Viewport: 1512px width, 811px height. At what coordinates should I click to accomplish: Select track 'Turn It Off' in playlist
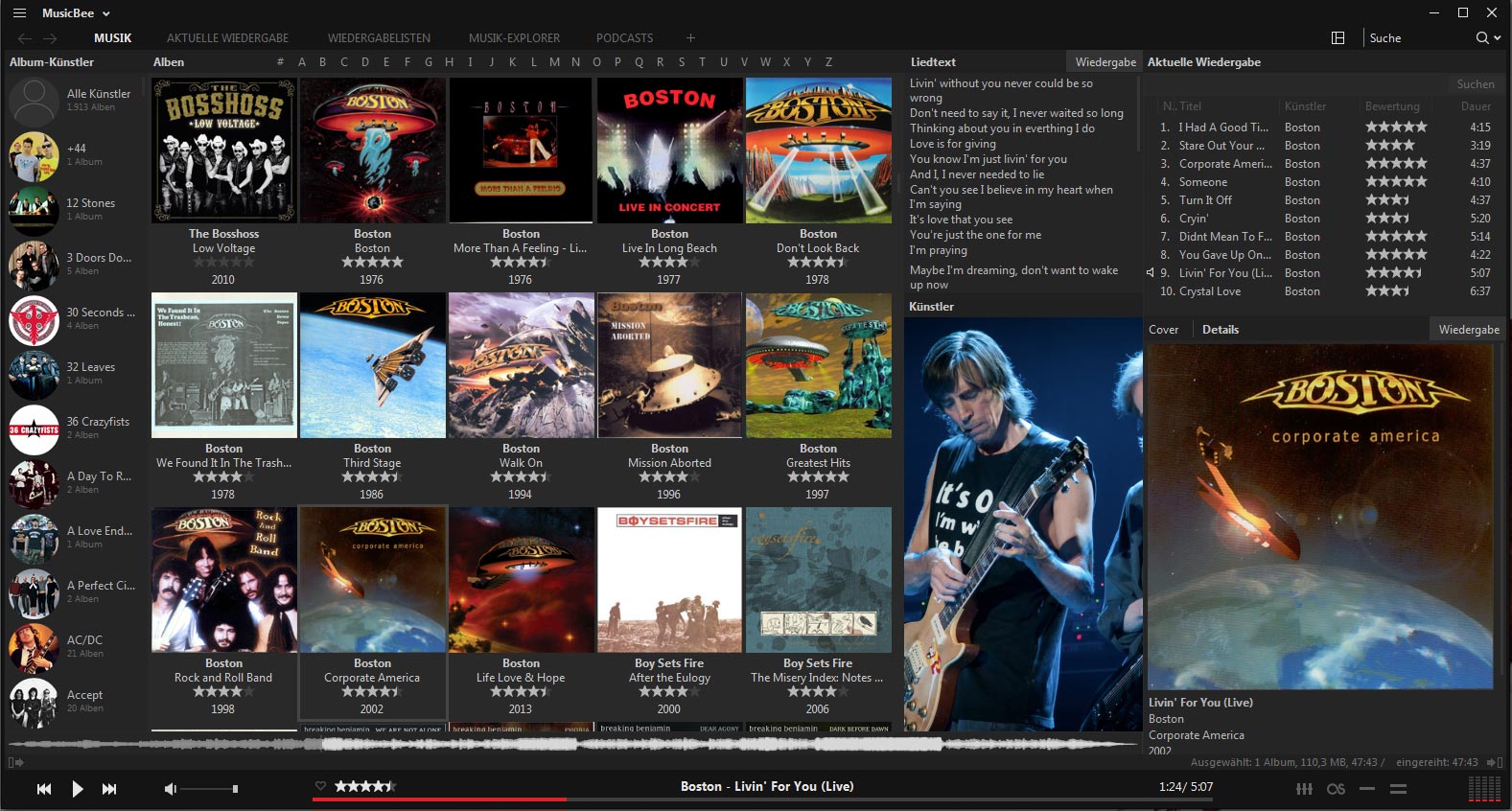click(1205, 200)
